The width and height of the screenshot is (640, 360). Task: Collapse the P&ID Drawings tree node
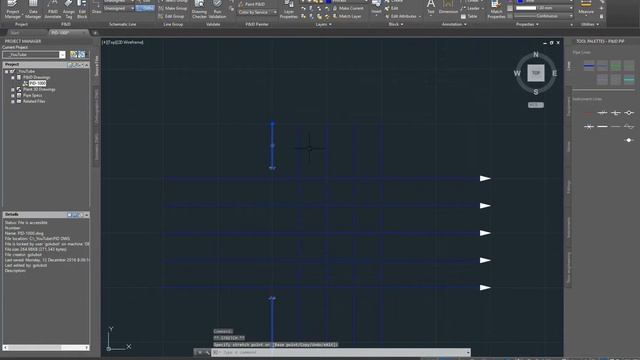coord(13,77)
